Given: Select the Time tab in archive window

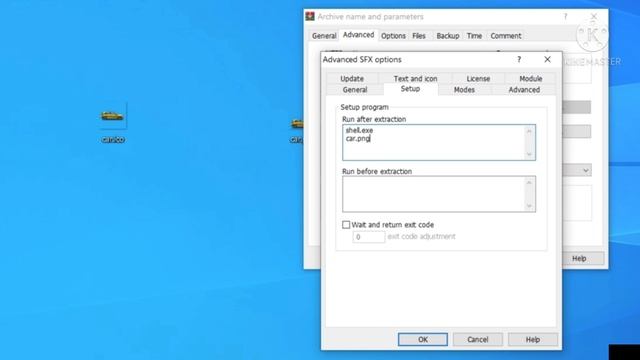Looking at the screenshot, I should click(474, 36).
